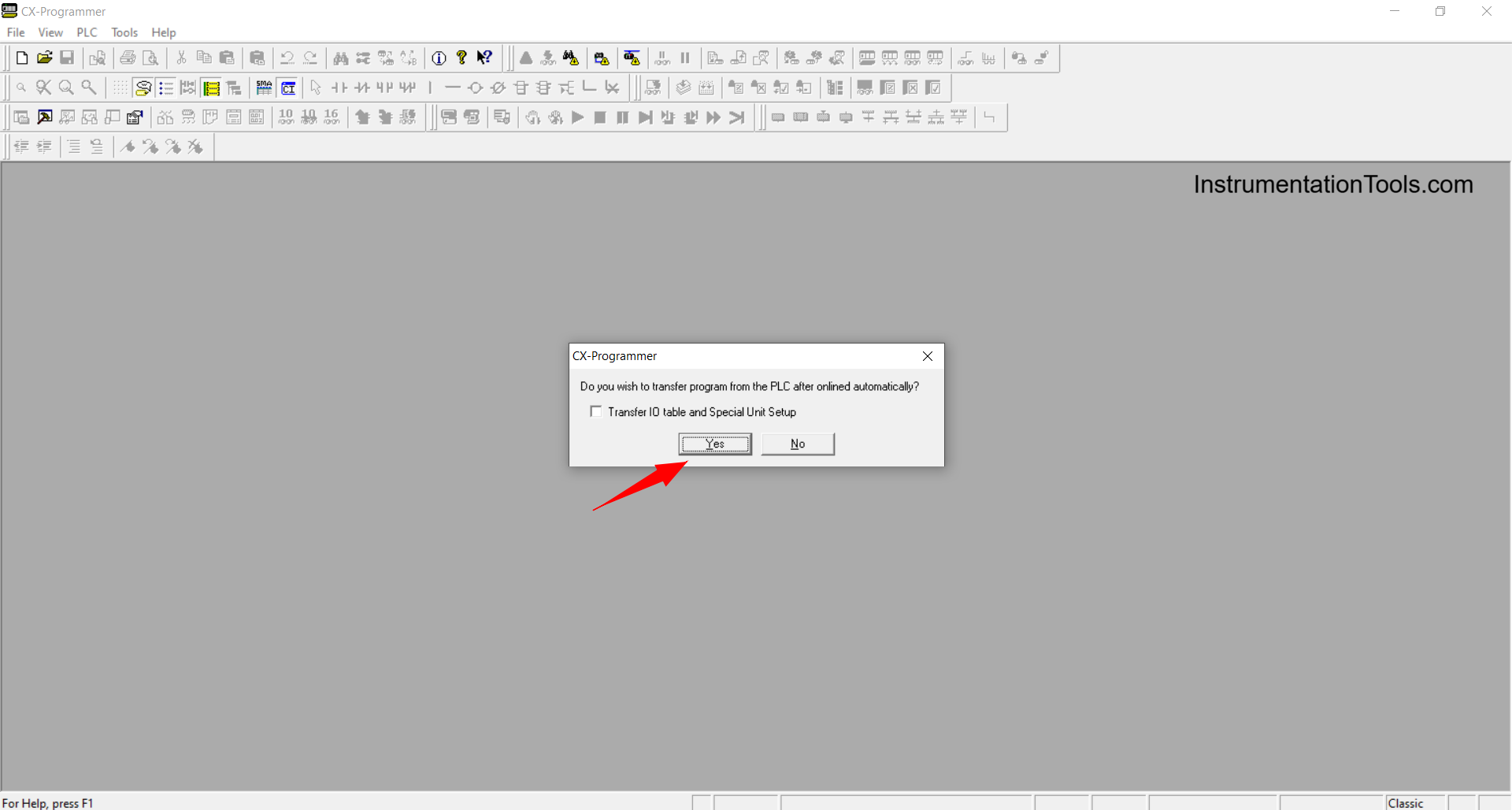This screenshot has width=1512, height=810.
Task: Click the blue bullet list view icon
Action: 165,87
